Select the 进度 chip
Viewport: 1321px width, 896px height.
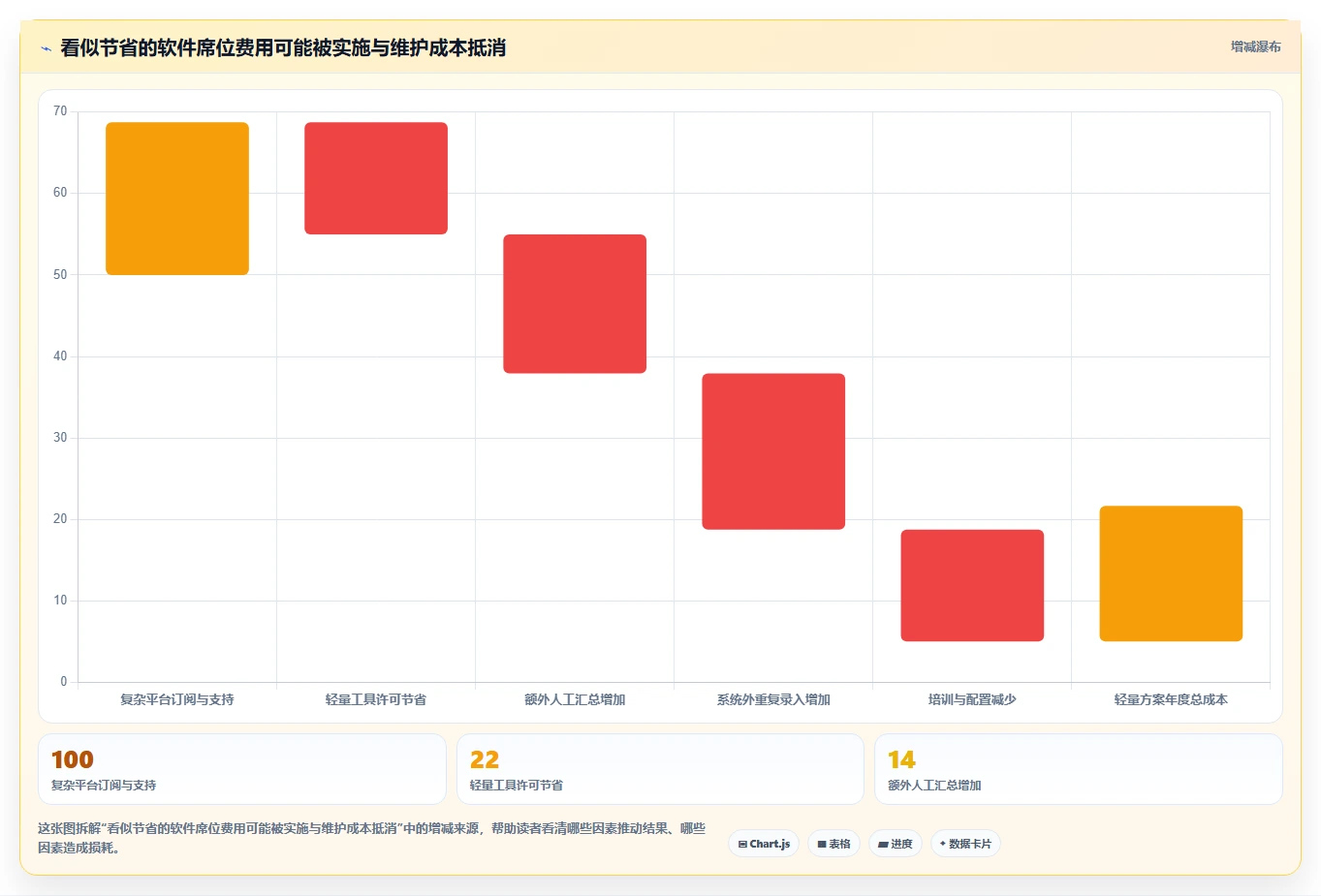tap(896, 844)
